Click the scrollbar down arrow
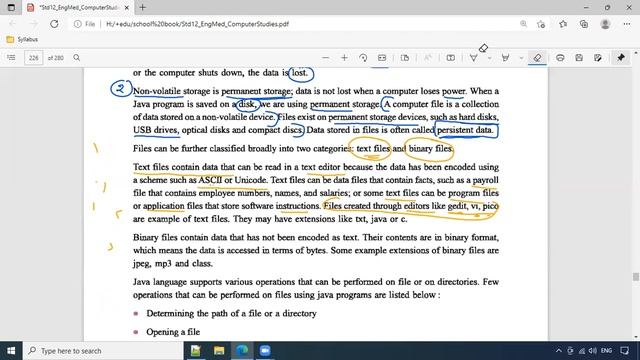640x360 pixels. tap(636, 337)
